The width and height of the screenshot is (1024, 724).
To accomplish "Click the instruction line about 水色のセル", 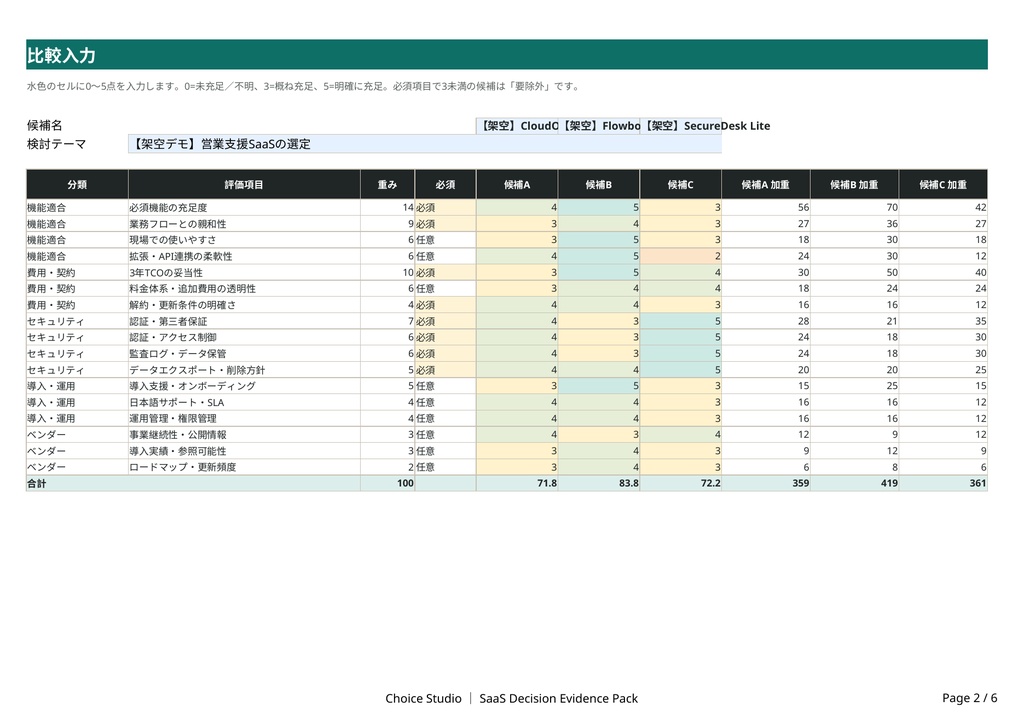I will point(303,86).
